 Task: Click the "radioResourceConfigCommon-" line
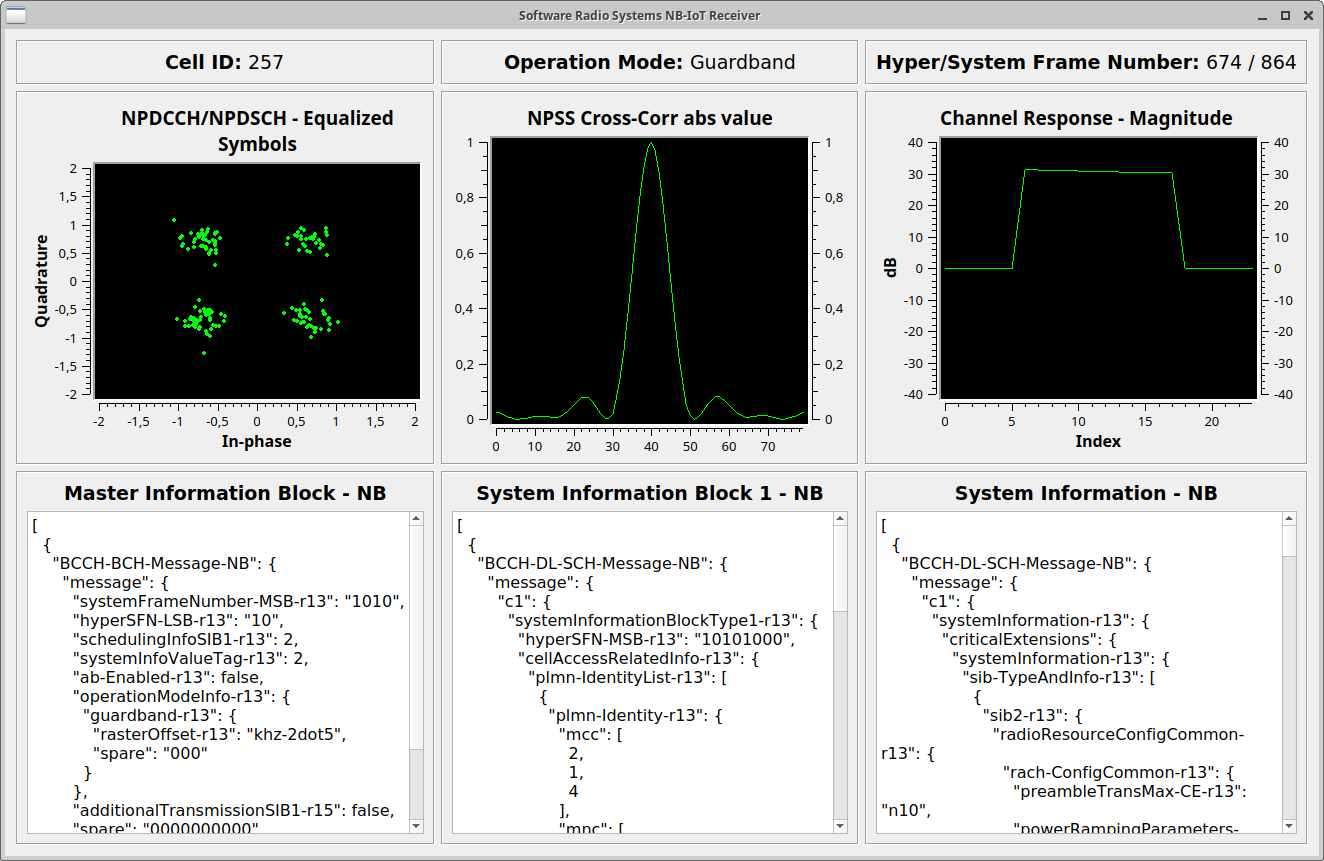1118,734
